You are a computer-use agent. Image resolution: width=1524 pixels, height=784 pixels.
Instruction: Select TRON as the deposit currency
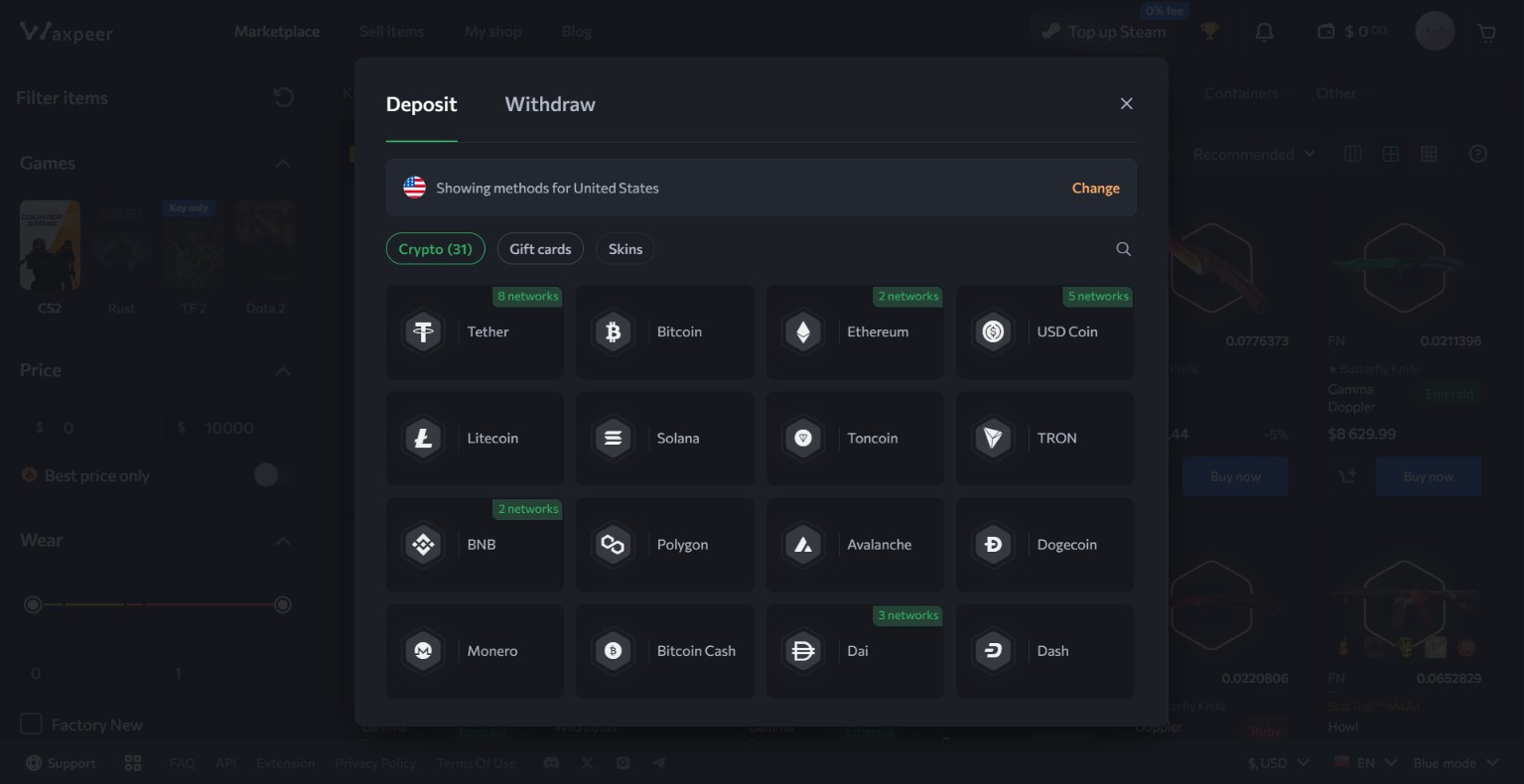(1044, 438)
